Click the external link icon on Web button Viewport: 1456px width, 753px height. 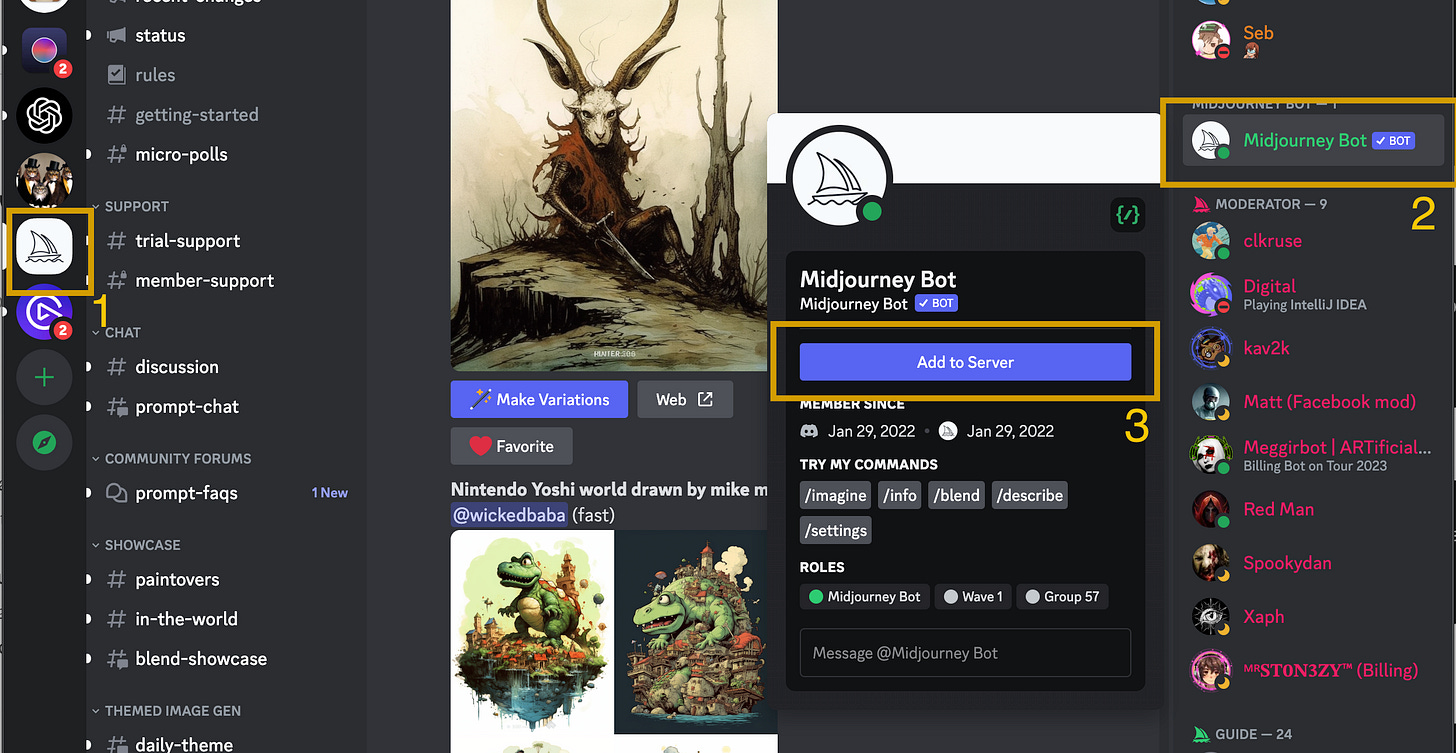tap(705, 399)
